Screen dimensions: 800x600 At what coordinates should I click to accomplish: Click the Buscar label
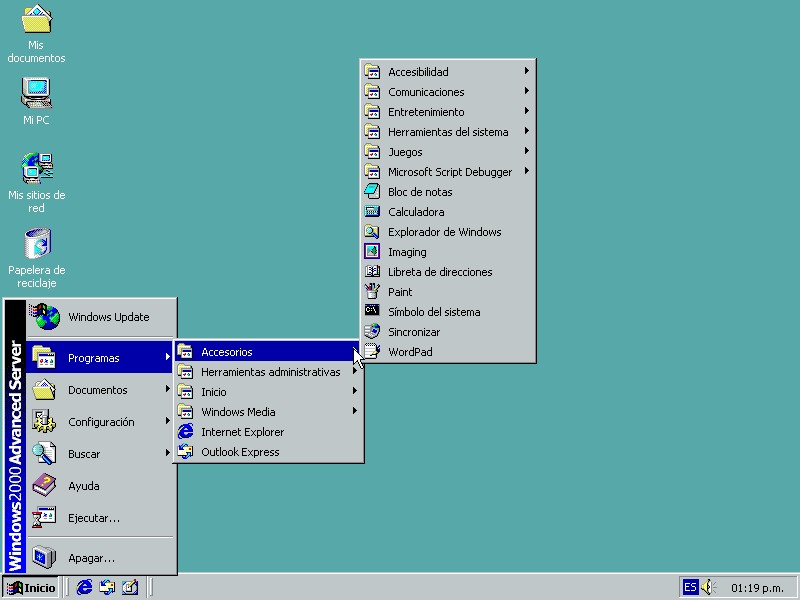click(84, 454)
